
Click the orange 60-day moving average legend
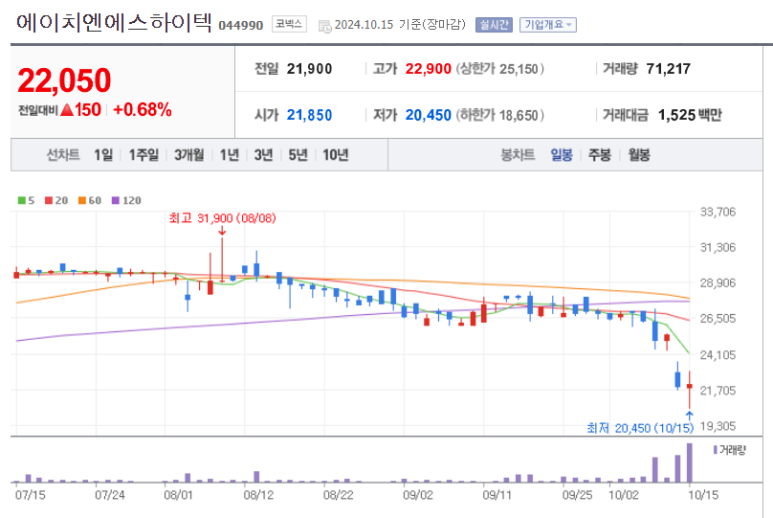click(x=90, y=201)
